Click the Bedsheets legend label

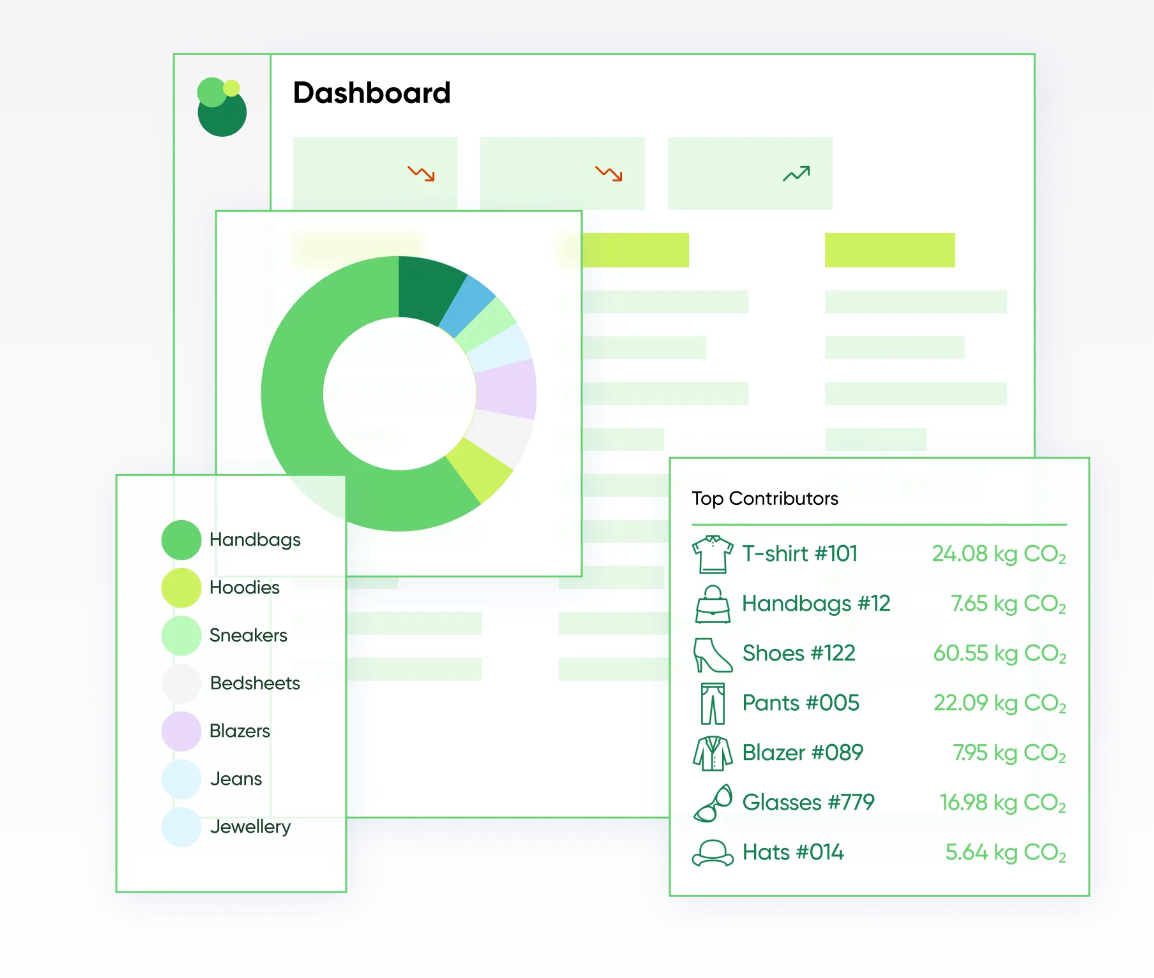pyautogui.click(x=255, y=683)
